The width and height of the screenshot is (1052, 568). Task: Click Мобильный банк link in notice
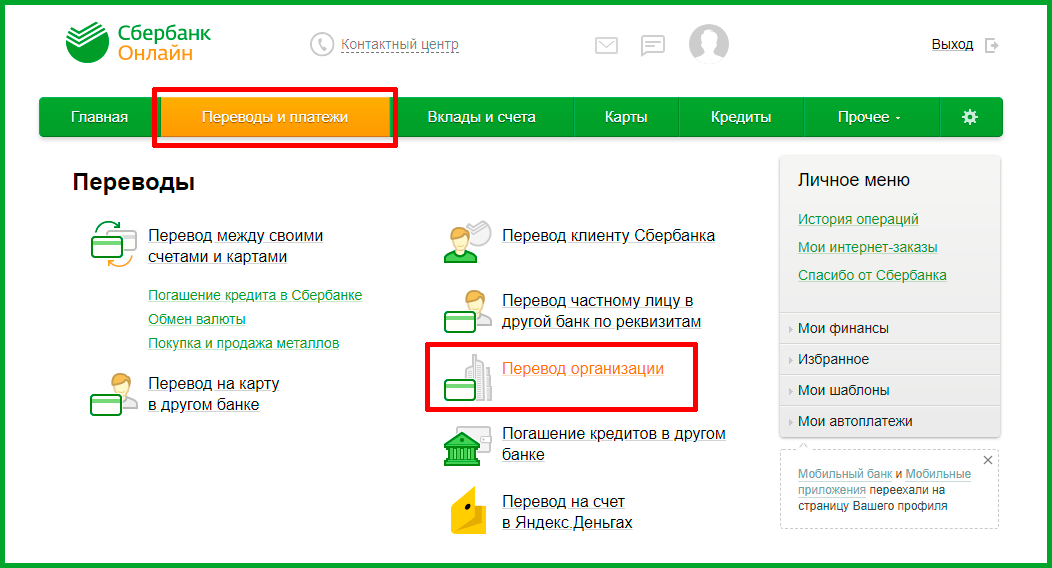(x=845, y=473)
